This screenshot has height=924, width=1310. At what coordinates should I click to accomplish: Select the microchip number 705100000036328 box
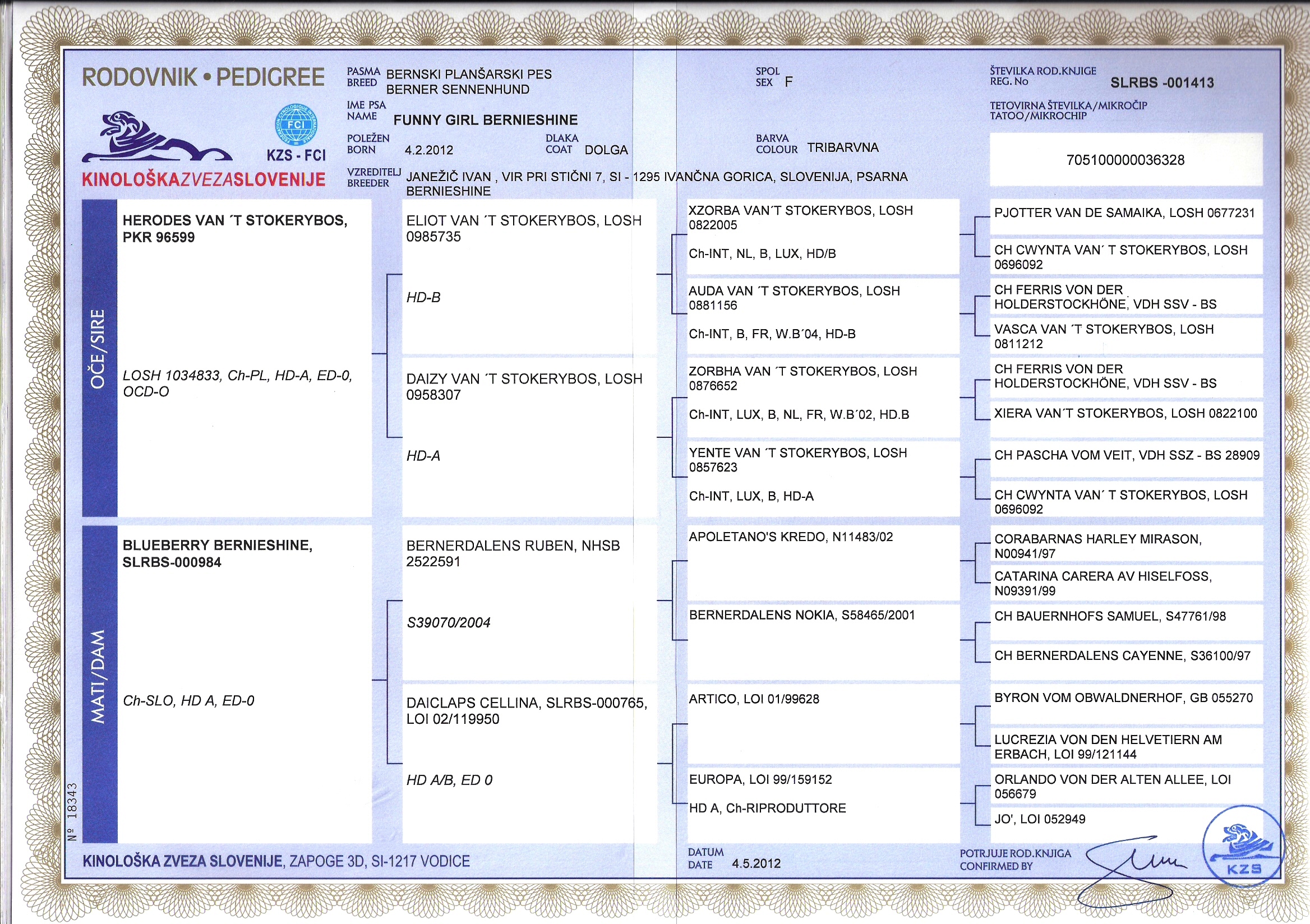point(1125,160)
